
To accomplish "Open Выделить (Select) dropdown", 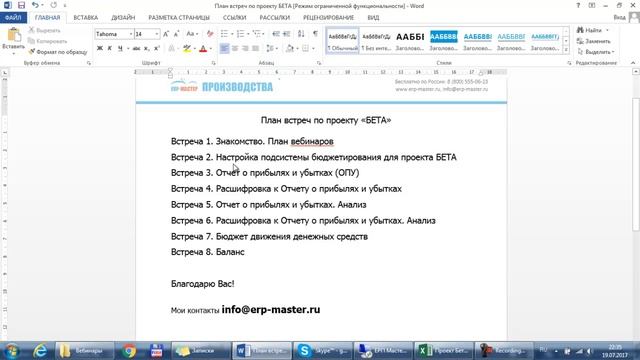I will 596,52.
